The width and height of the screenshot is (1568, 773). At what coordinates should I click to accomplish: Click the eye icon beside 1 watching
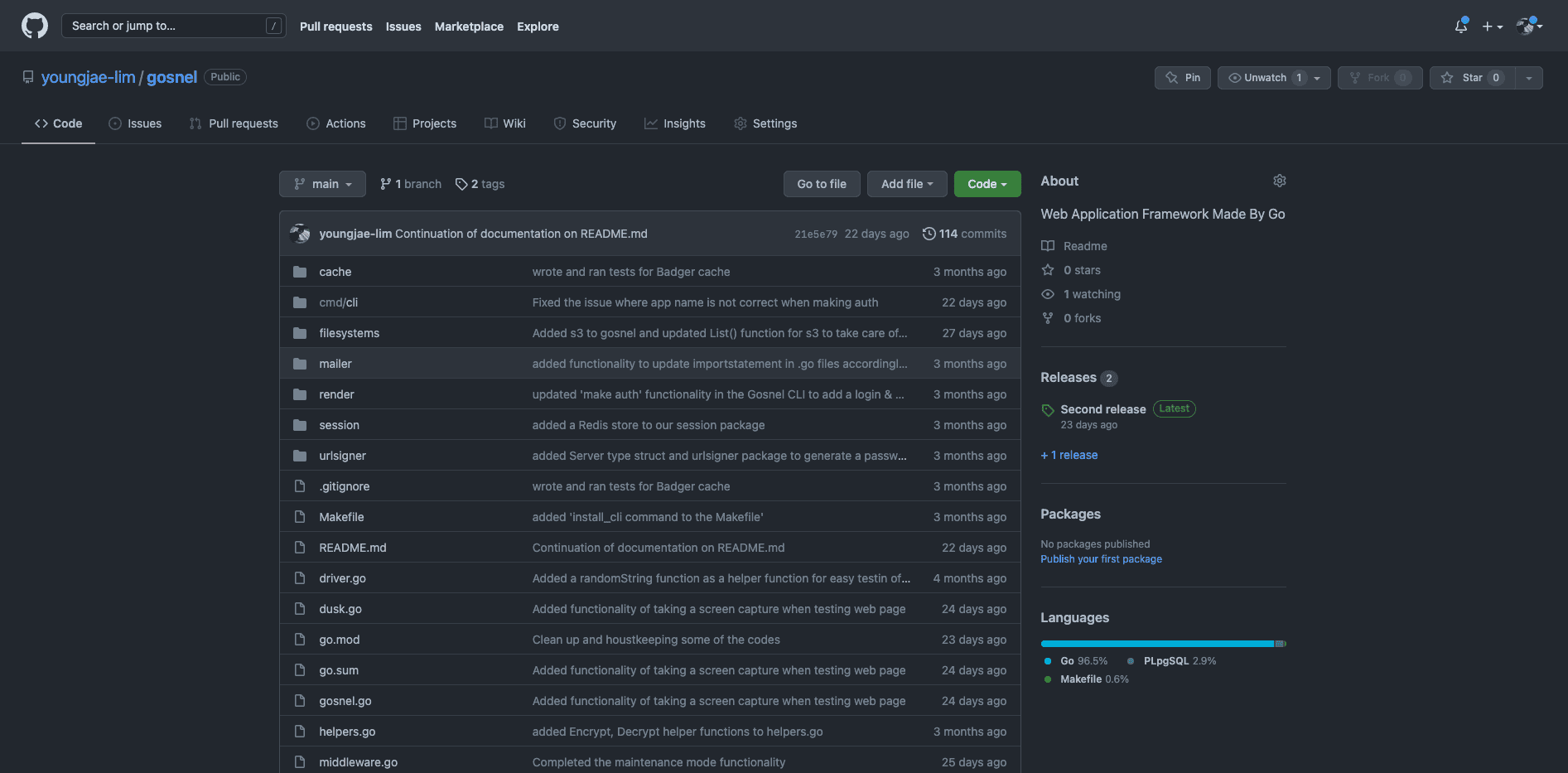tap(1048, 294)
